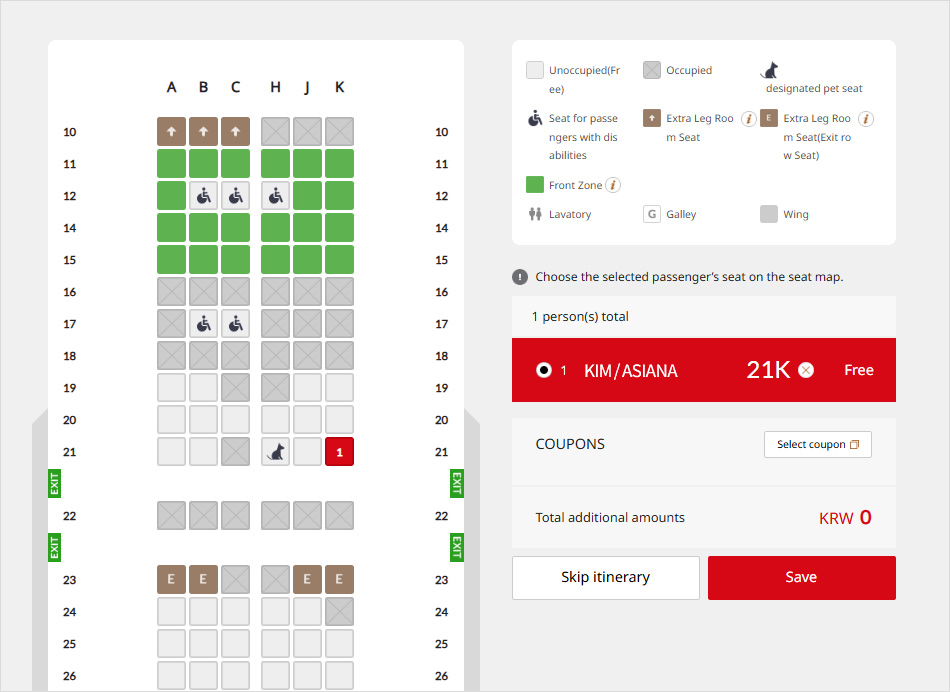The width and height of the screenshot is (950, 692).
Task: Select free seat 19J
Action: (x=307, y=388)
